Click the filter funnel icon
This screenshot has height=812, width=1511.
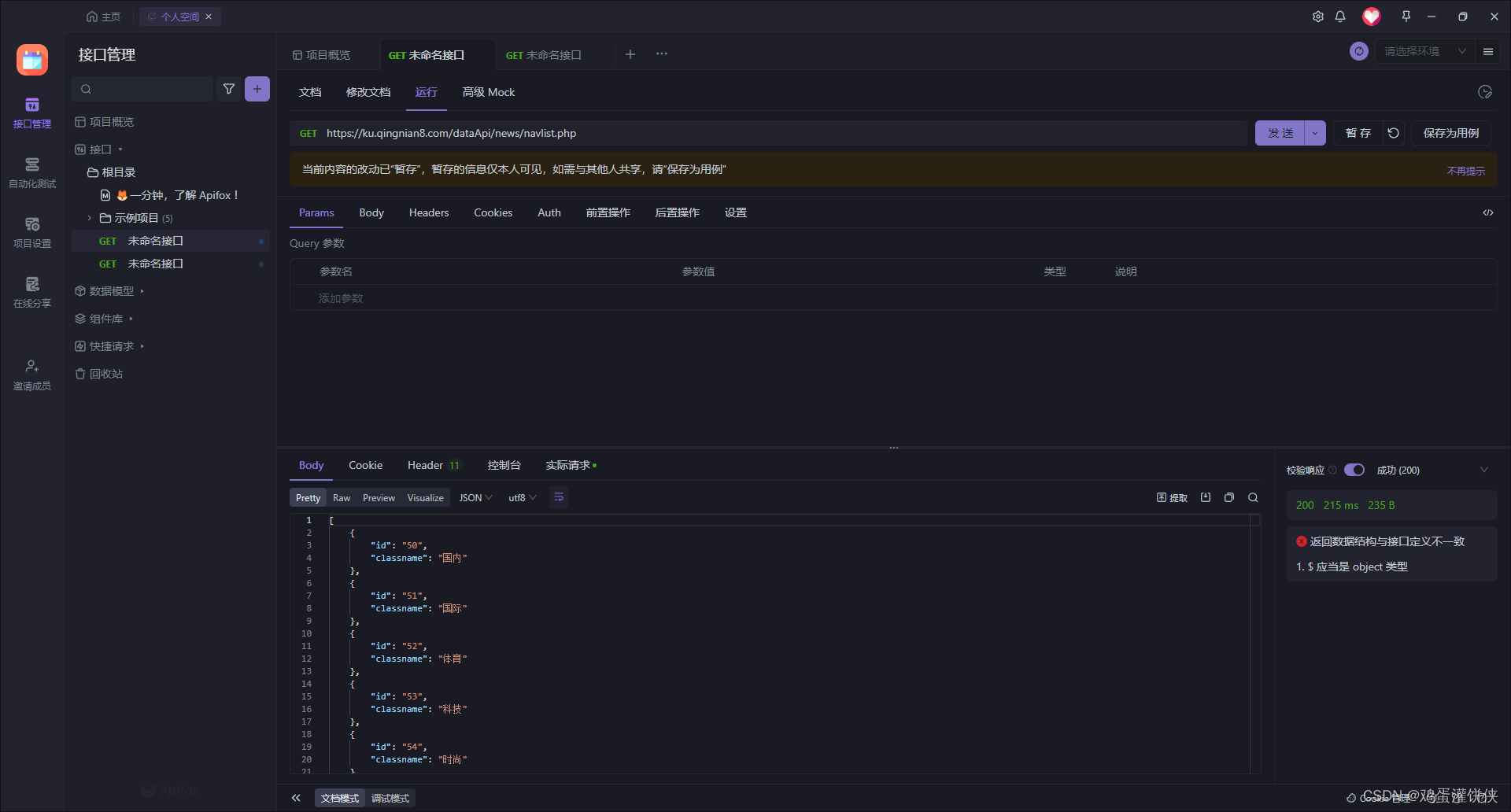pyautogui.click(x=229, y=89)
